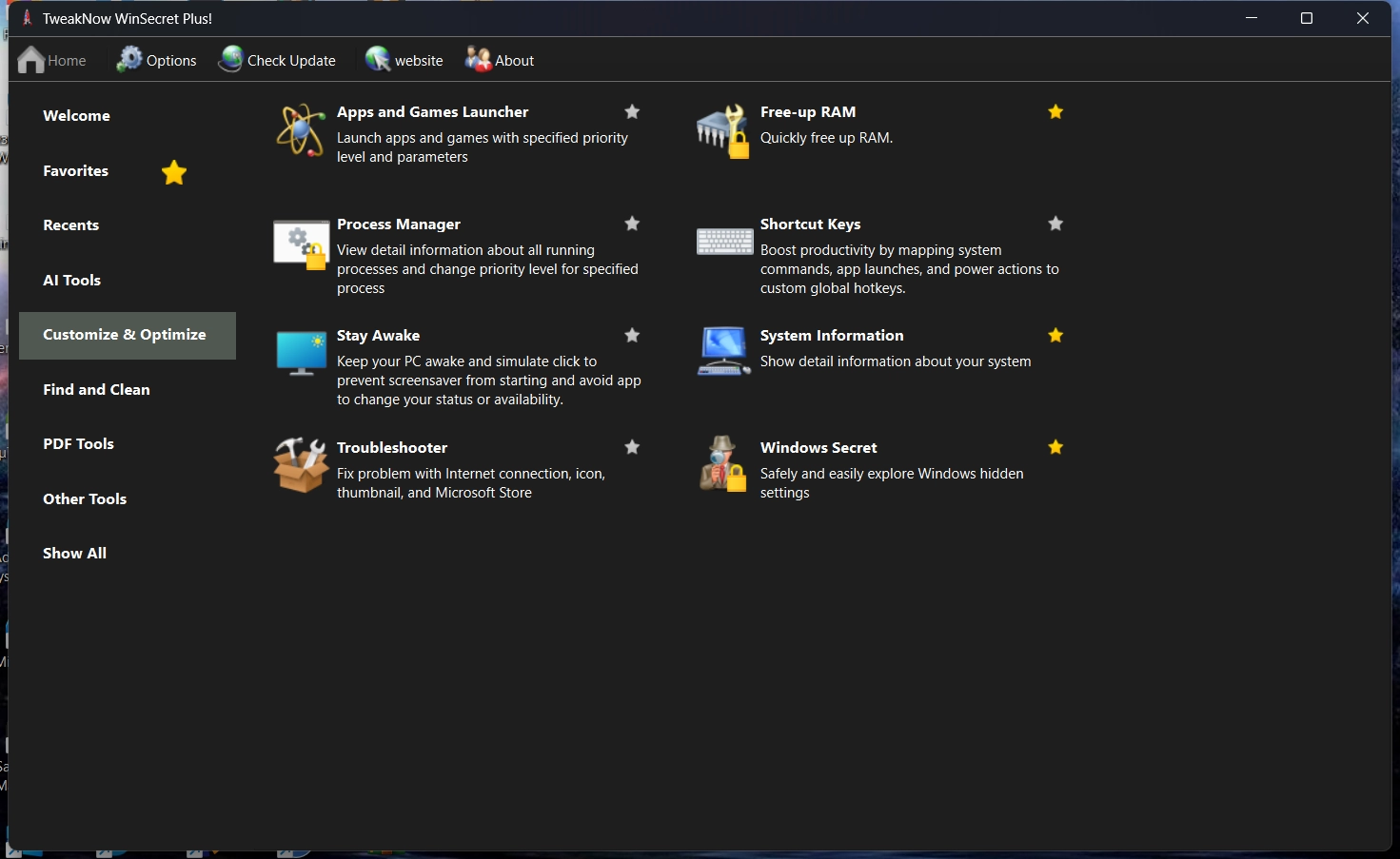
Task: Mark Stay Awake as favorite via star
Action: 632,335
